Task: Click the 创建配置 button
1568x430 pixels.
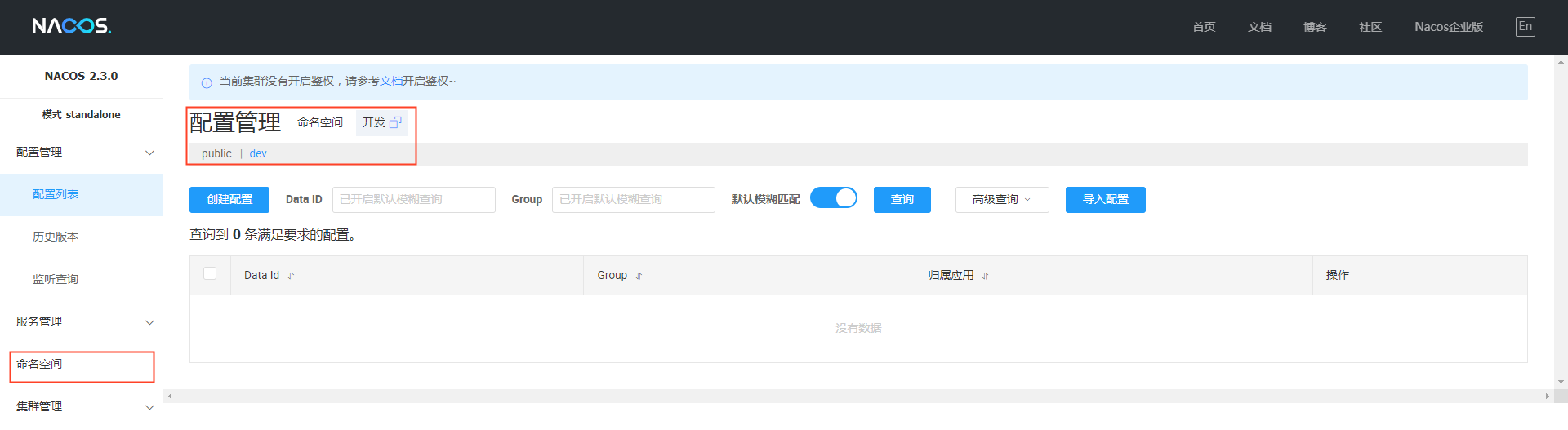Action: [x=229, y=199]
